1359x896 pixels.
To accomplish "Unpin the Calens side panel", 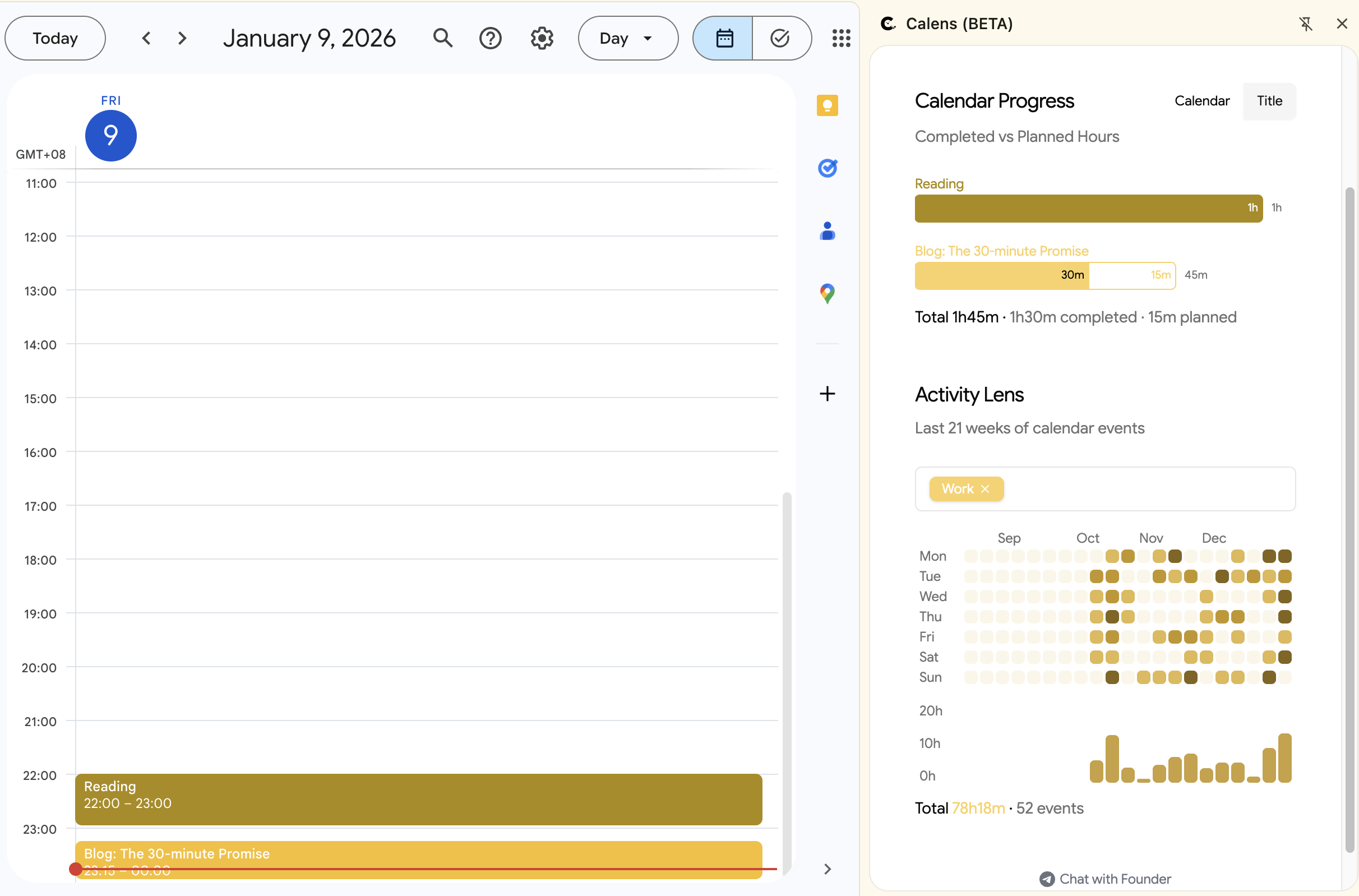I will (1306, 24).
